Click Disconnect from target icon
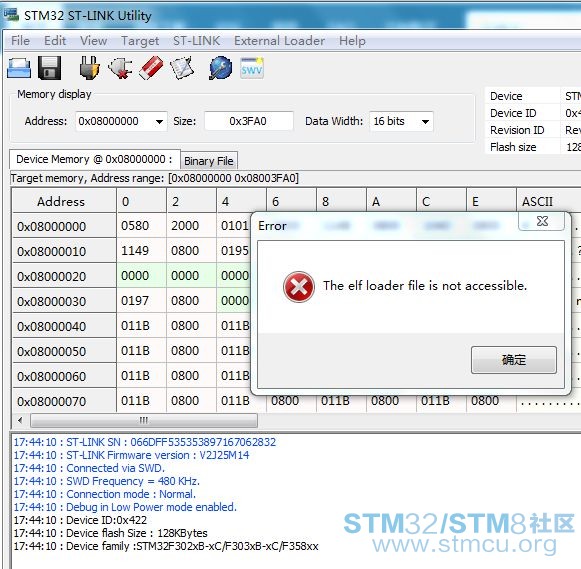 point(120,68)
